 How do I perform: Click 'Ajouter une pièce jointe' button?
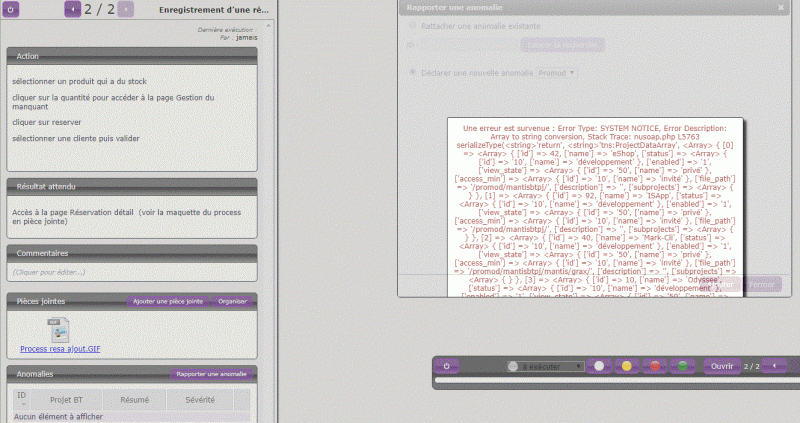tap(168, 301)
